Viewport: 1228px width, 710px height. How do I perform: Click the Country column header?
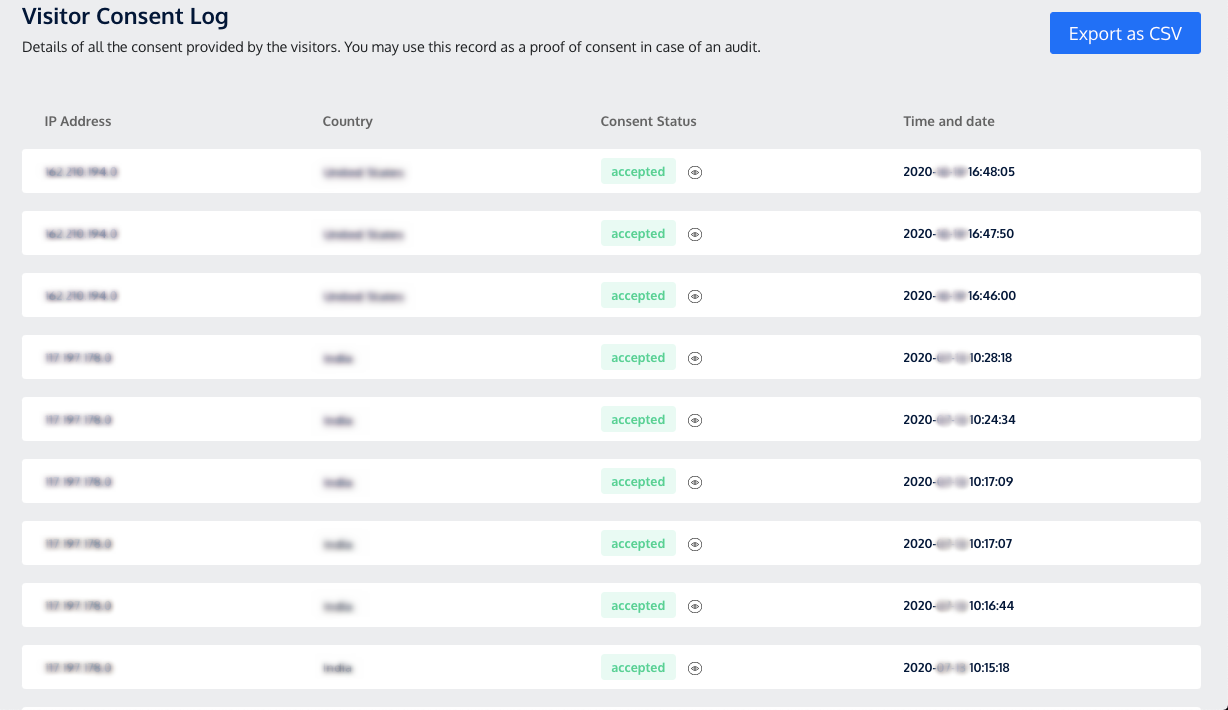347,121
